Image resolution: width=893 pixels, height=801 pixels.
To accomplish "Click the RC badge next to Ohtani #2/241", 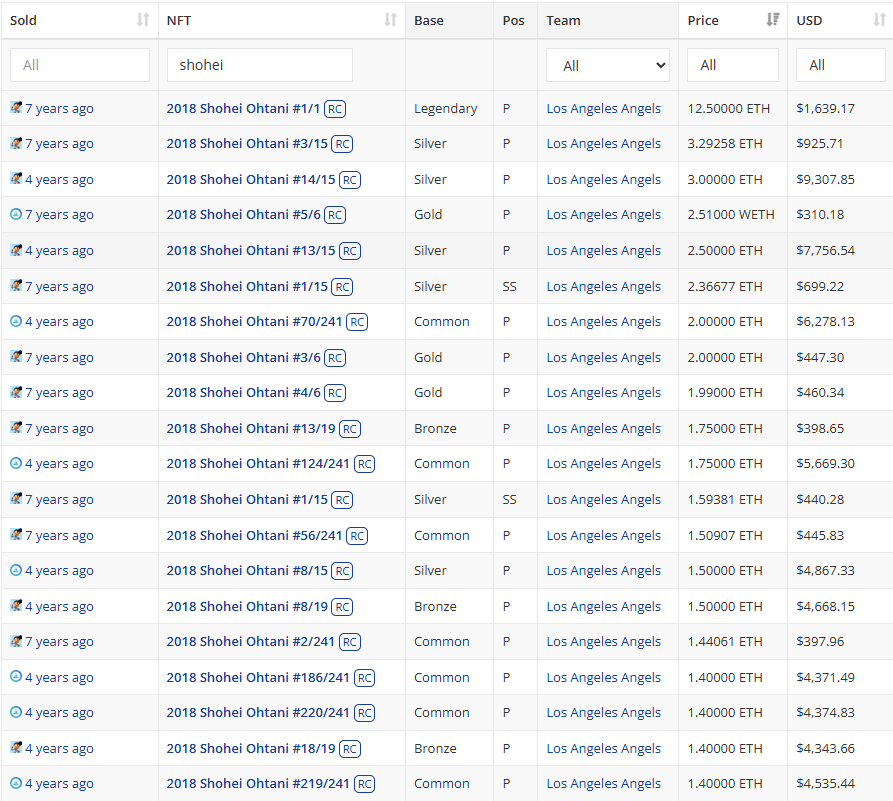I will pyautogui.click(x=350, y=642).
